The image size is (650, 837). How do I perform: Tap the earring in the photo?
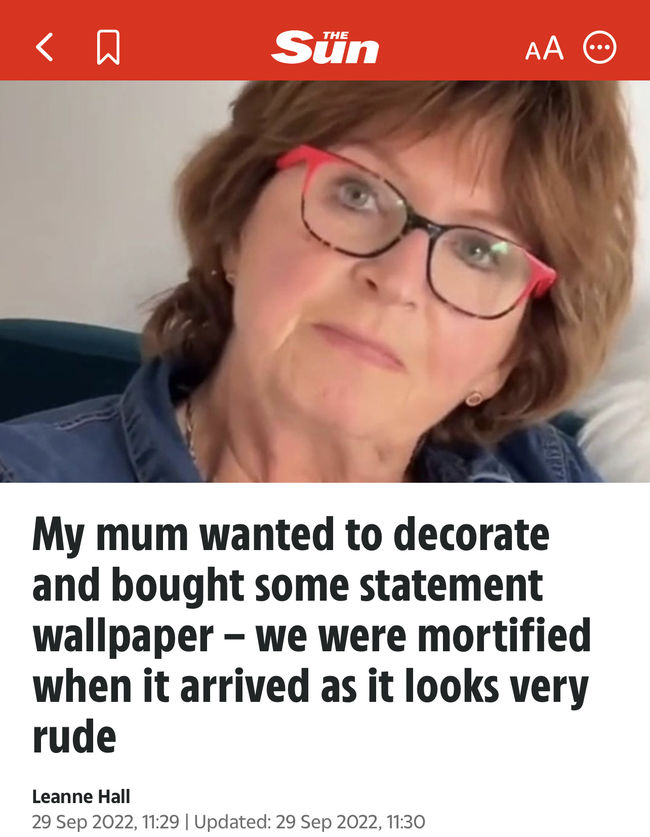pyautogui.click(x=473, y=398)
